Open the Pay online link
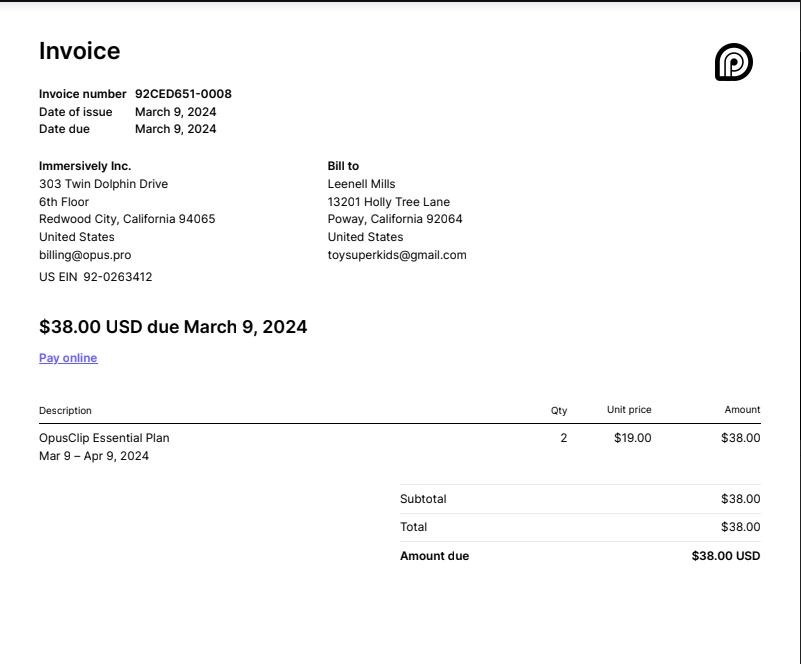This screenshot has width=801, height=664. [x=68, y=358]
